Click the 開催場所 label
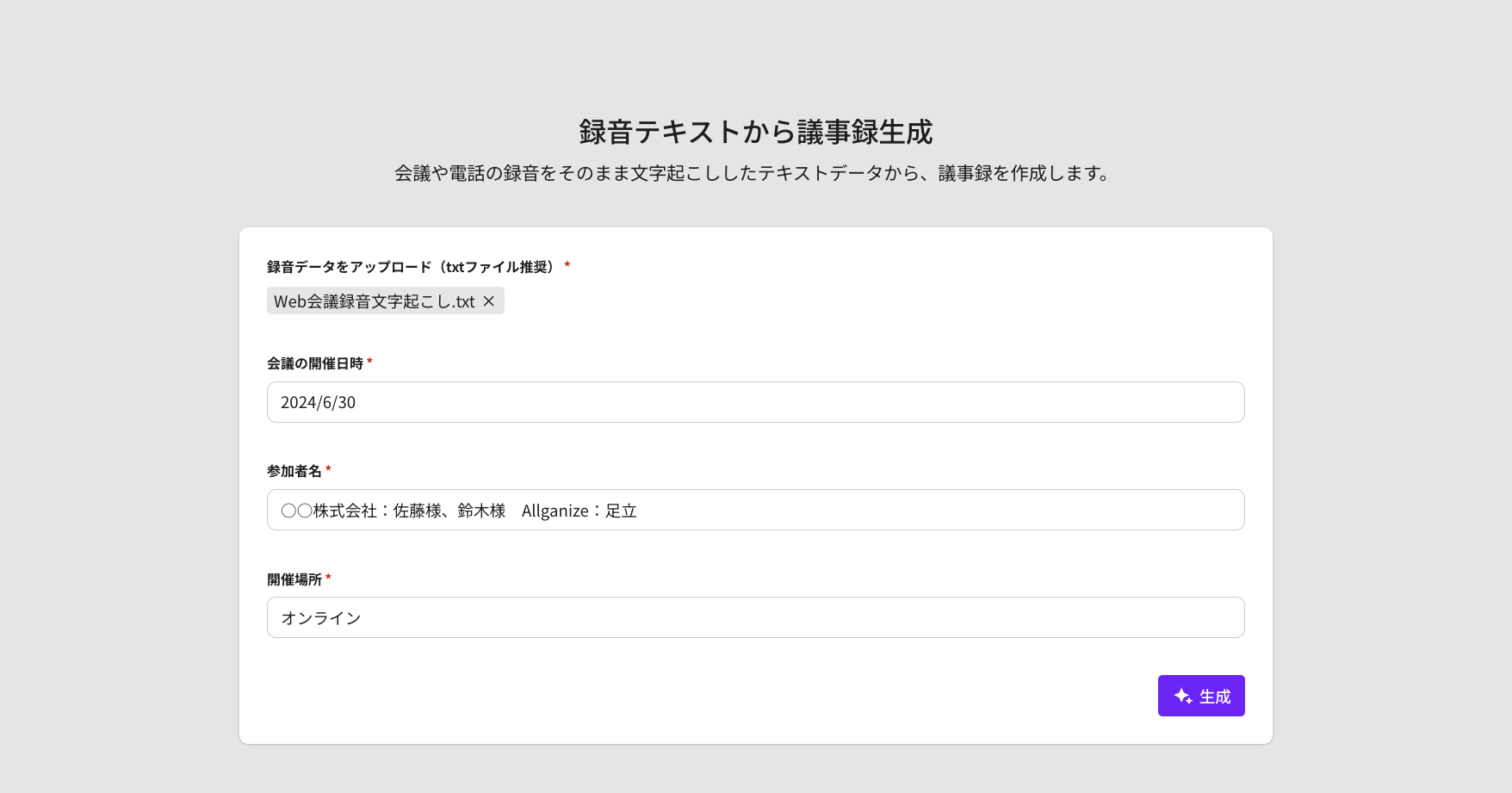The image size is (1512, 793). (294, 579)
